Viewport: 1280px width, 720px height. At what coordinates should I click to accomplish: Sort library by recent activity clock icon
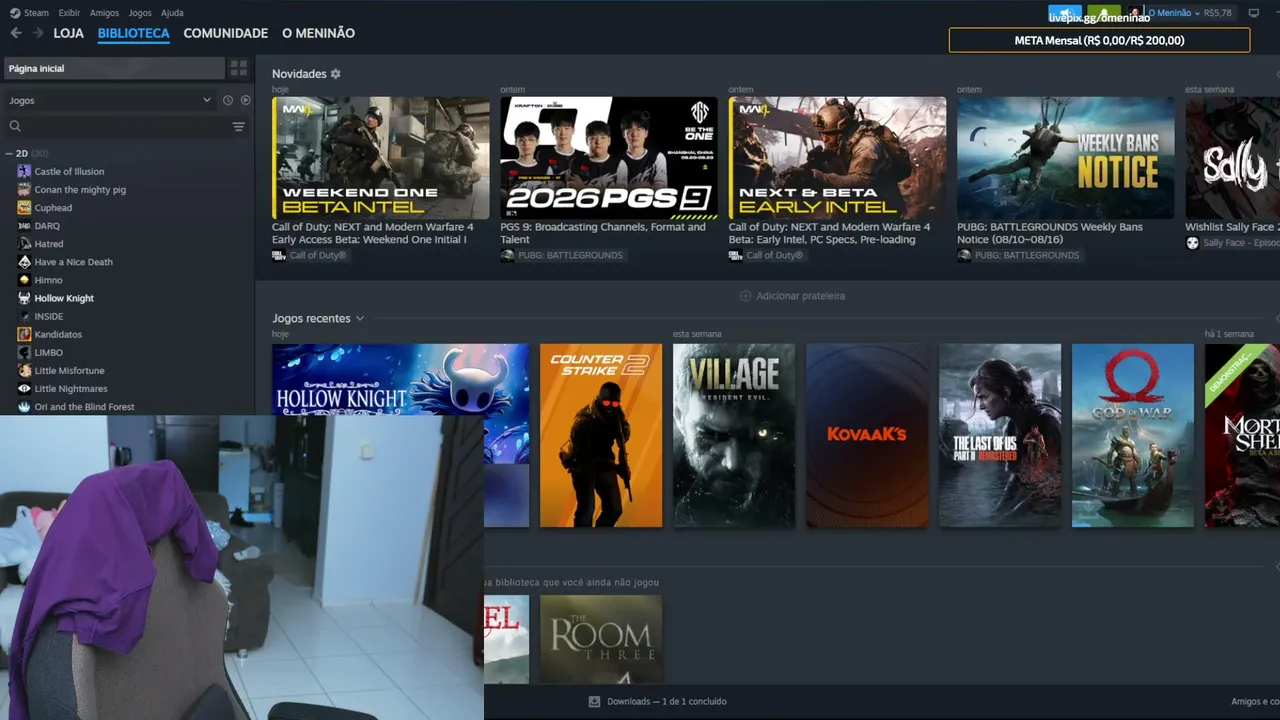pyautogui.click(x=228, y=100)
